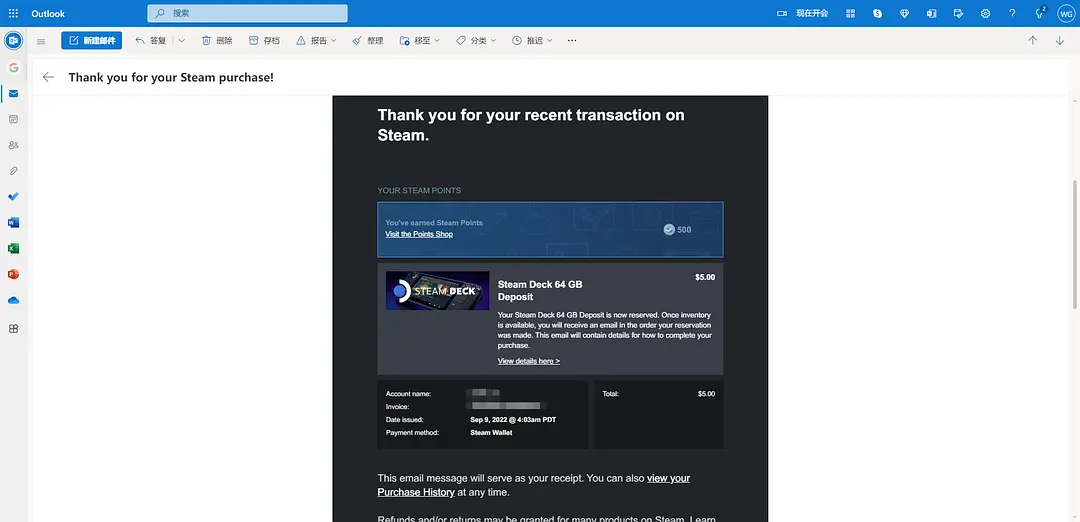1080x522 pixels.
Task: Open the app launcher waffle grid
Action: pyautogui.click(x=13, y=13)
